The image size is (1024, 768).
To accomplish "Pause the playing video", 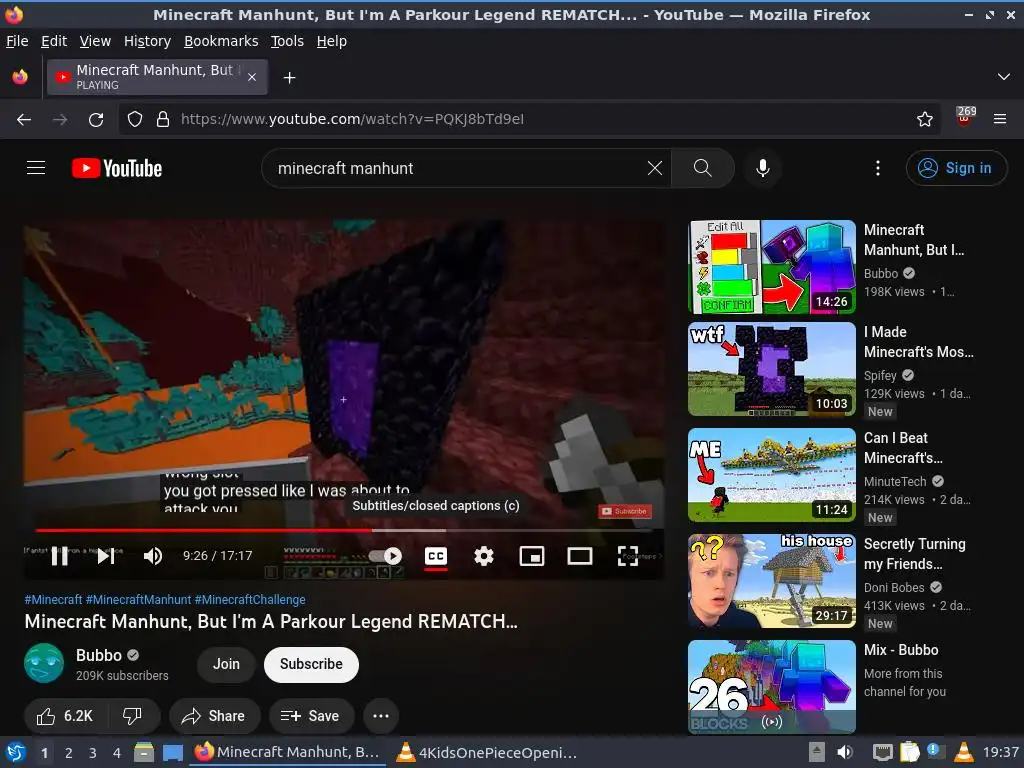I will point(59,556).
